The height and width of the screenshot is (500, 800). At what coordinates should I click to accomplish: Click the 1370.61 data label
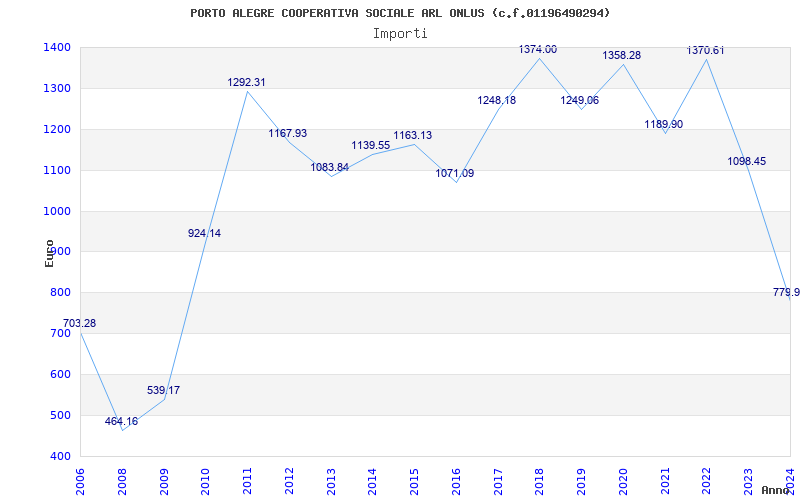point(705,51)
